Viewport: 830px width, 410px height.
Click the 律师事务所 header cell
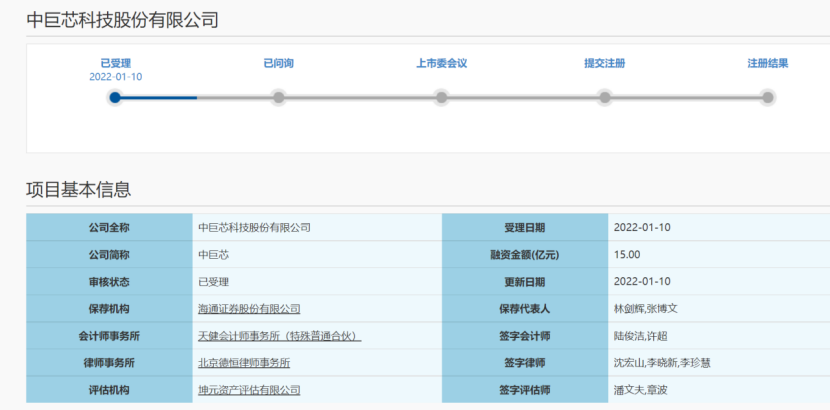[x=109, y=363]
